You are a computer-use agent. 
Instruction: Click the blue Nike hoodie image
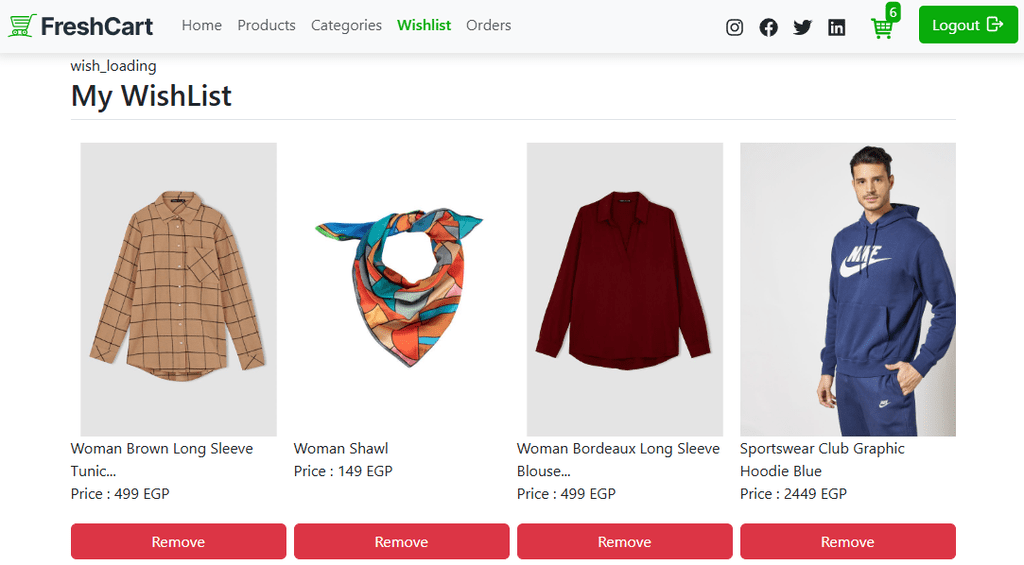tap(847, 289)
